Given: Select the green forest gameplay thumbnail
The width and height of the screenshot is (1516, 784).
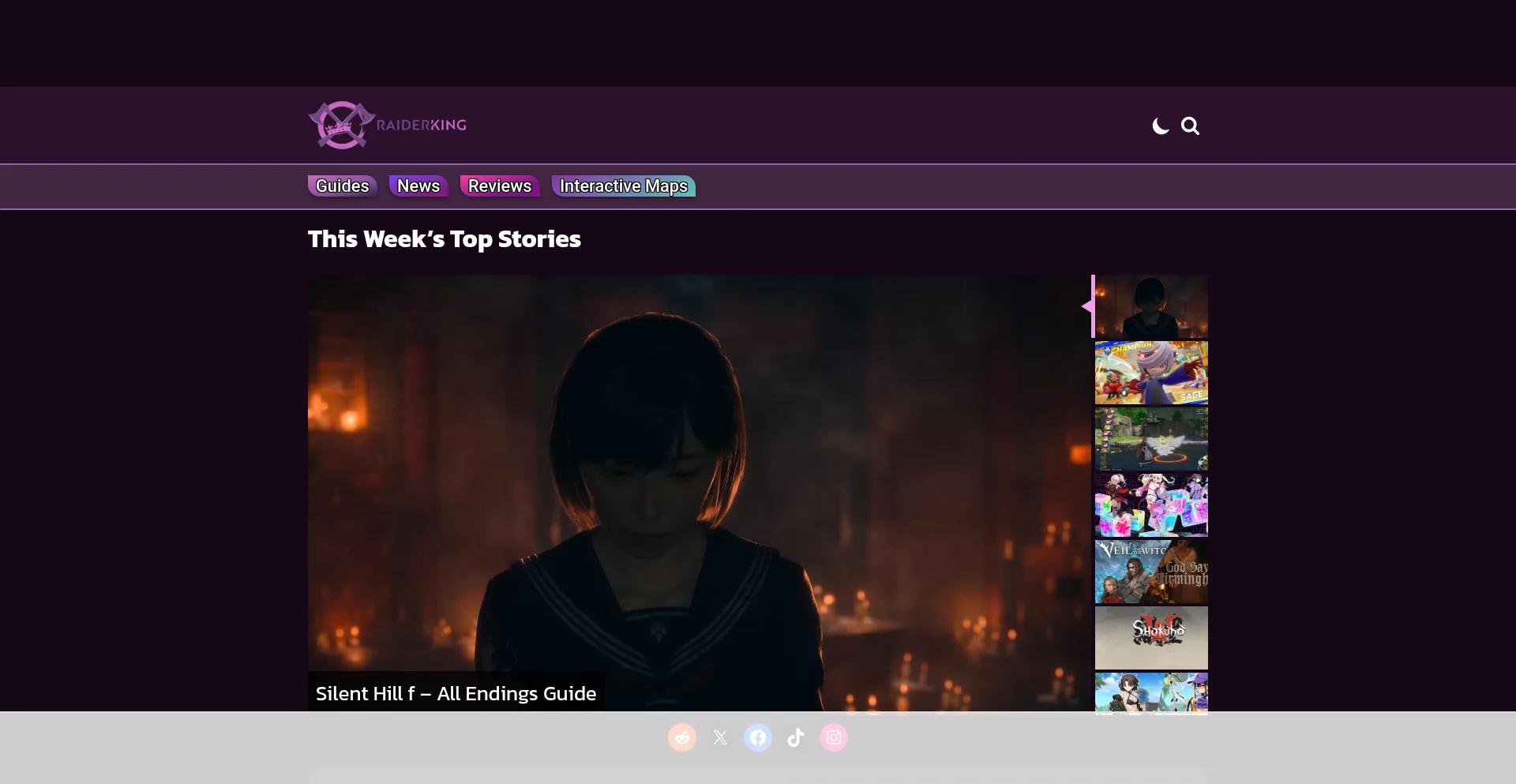Looking at the screenshot, I should pos(1151,439).
